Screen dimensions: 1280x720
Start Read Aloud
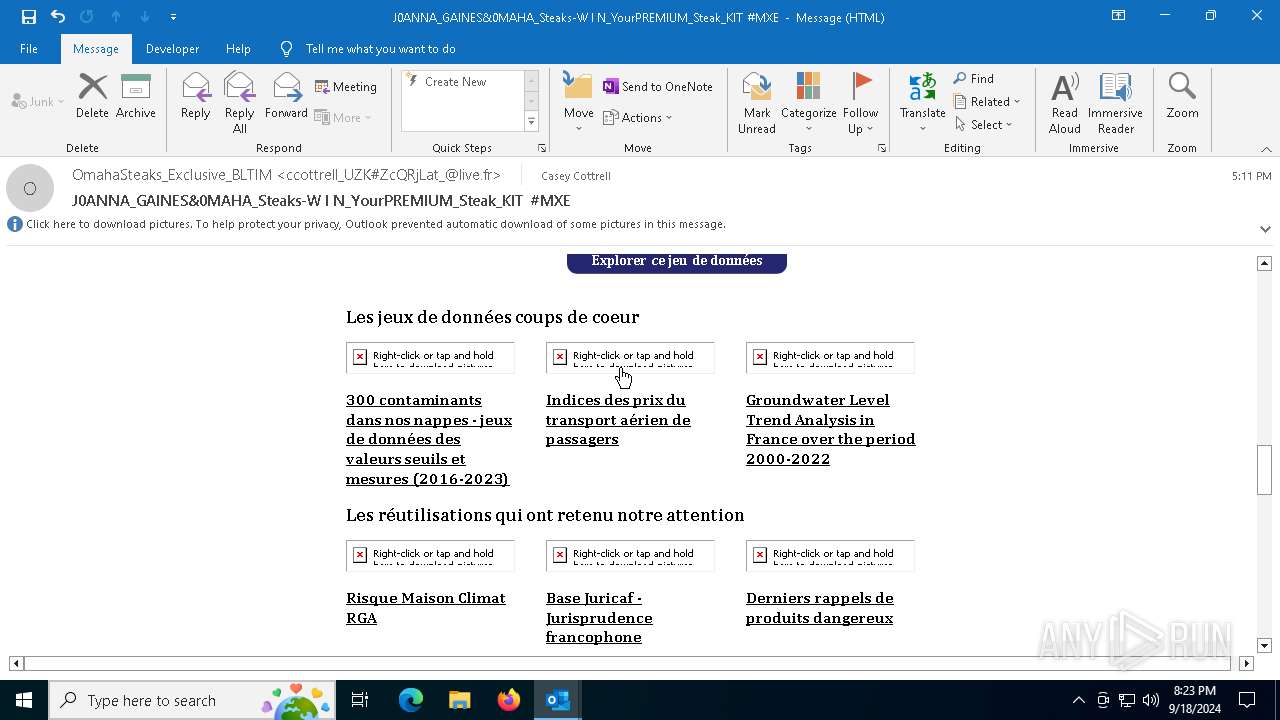point(1065,103)
